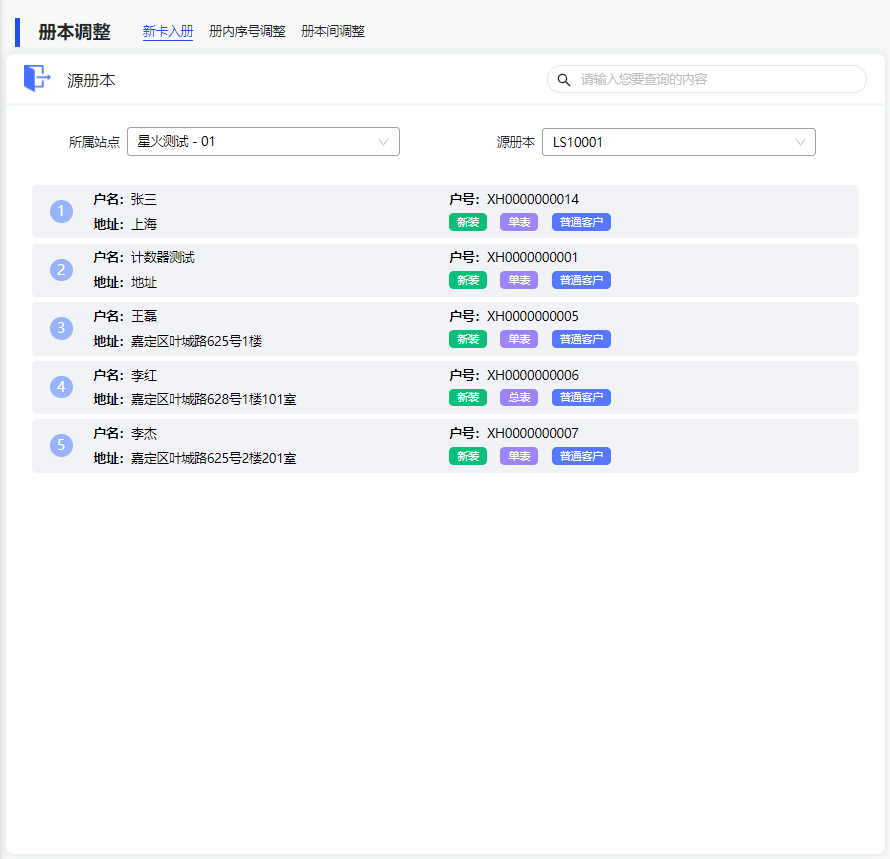
Task: Click the 单表 tag for XH0000000014
Action: point(519,222)
